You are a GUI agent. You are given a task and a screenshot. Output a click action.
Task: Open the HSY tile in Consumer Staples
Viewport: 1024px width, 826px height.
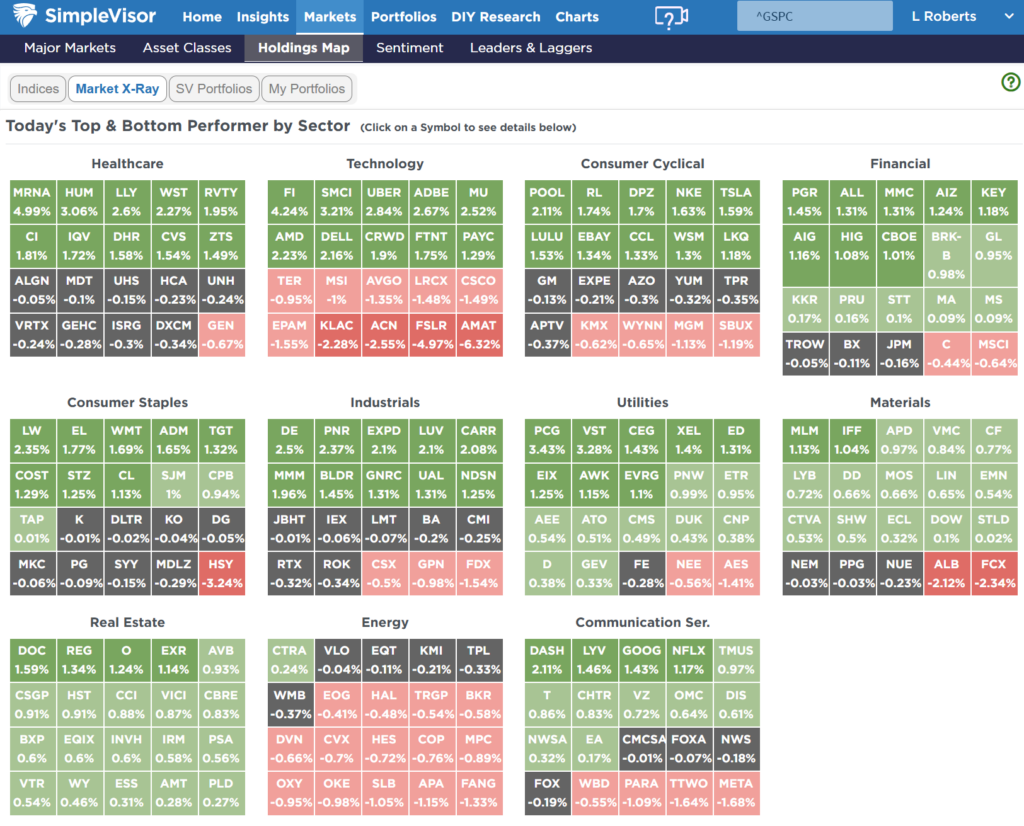pos(221,573)
